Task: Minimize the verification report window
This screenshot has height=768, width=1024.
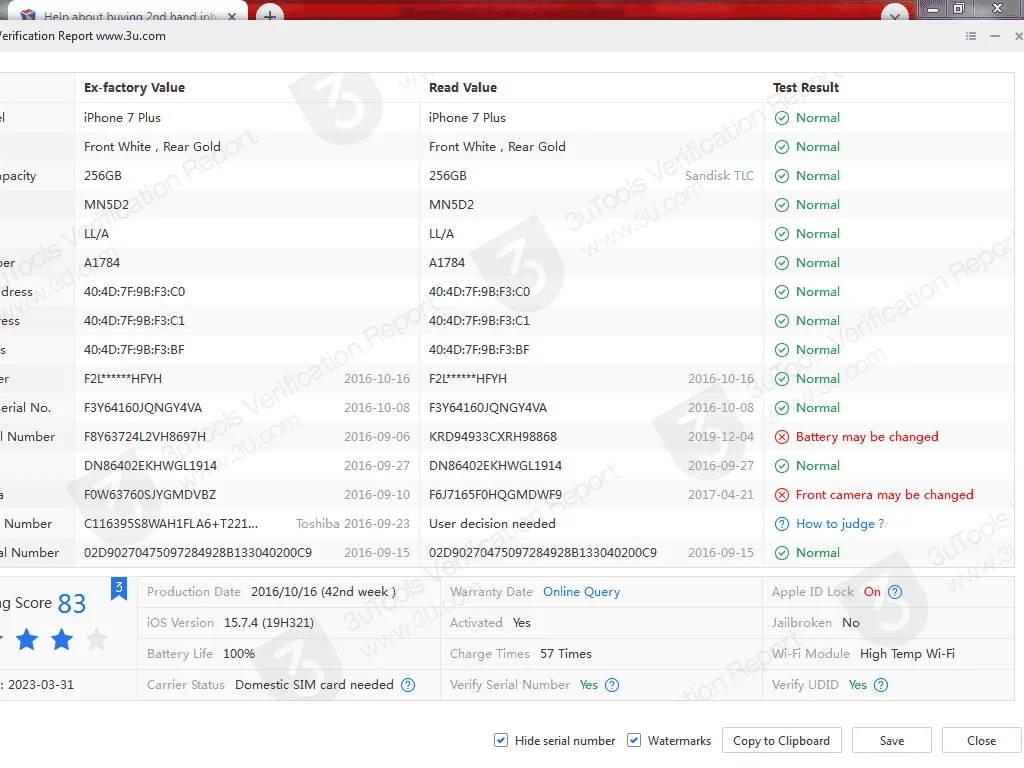Action: (995, 36)
